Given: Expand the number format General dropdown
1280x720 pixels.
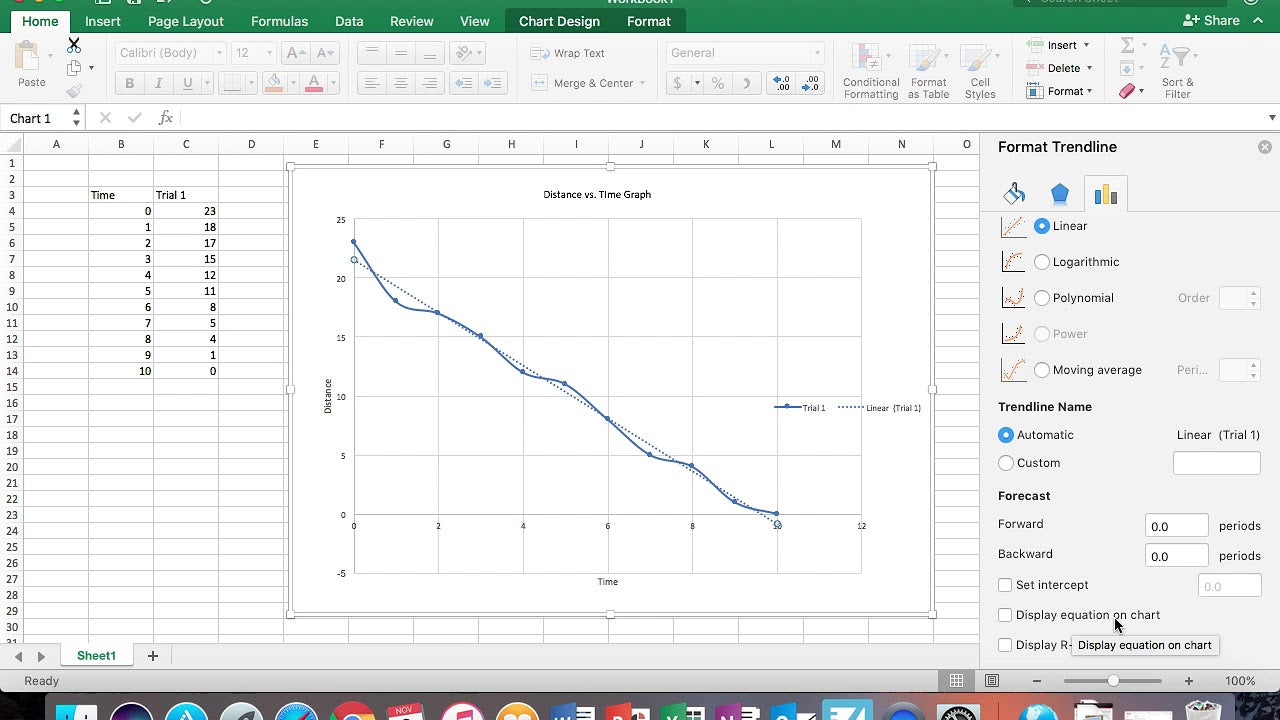Looking at the screenshot, I should [x=817, y=53].
